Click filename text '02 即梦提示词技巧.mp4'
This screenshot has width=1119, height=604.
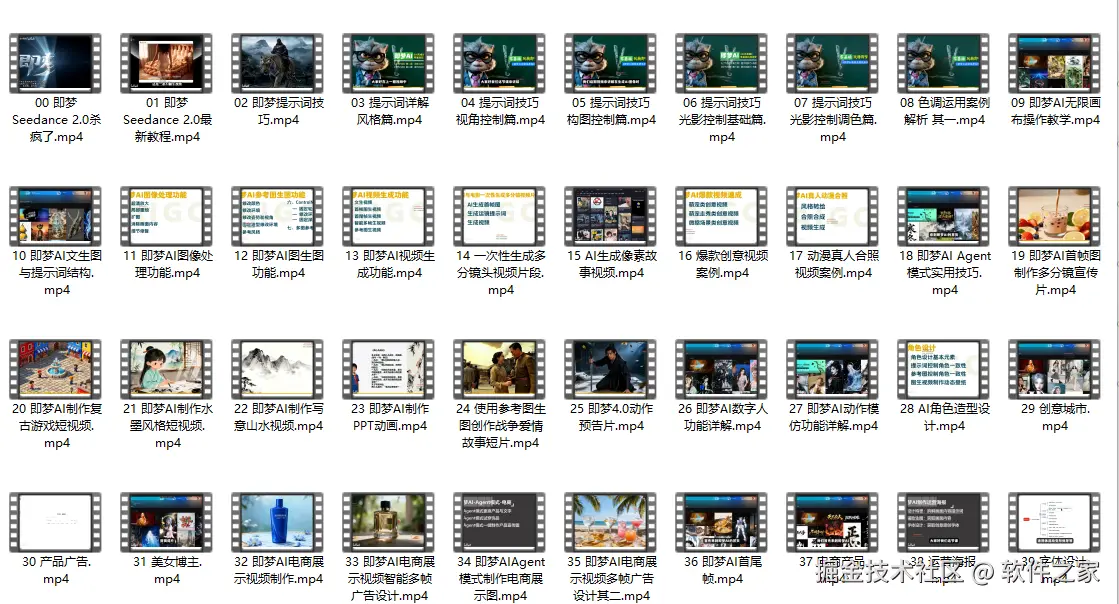(278, 111)
